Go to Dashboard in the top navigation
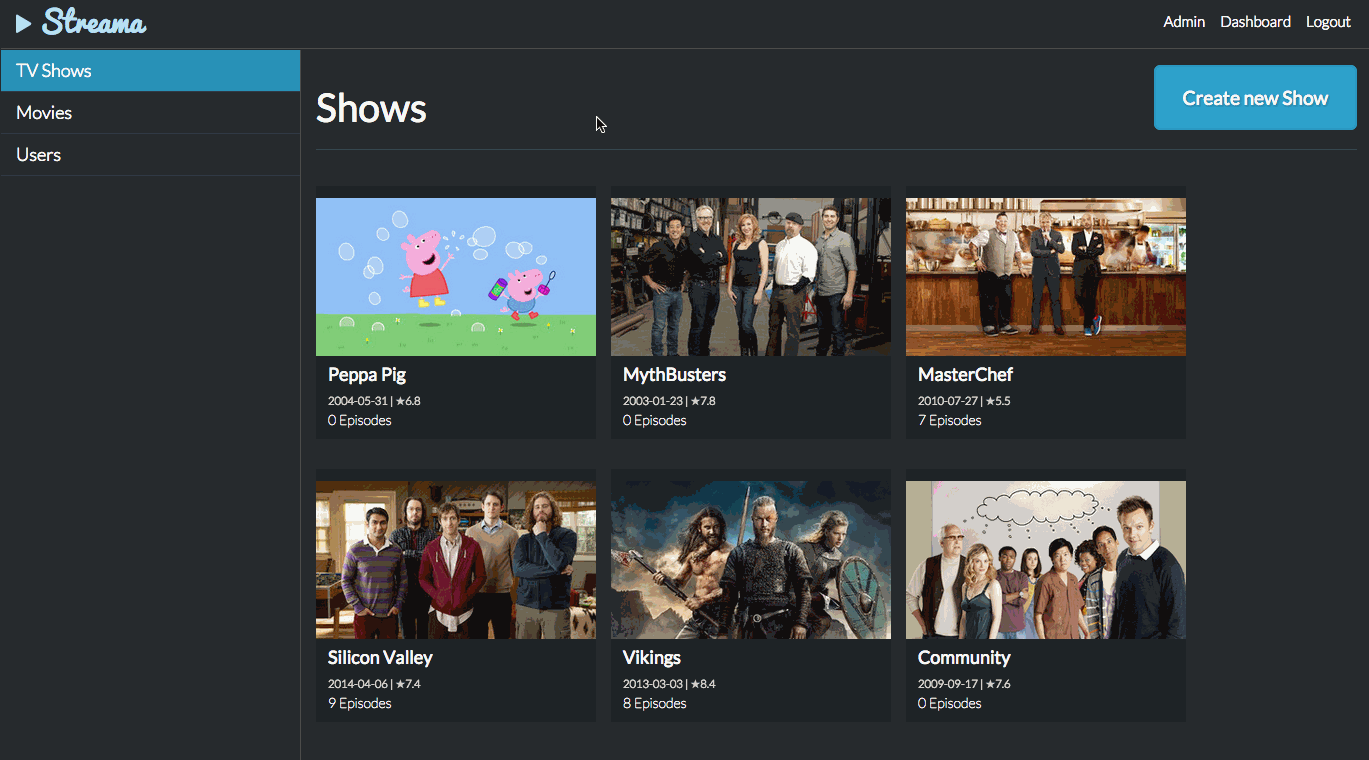Screen dimensions: 1369x760 click(1255, 22)
